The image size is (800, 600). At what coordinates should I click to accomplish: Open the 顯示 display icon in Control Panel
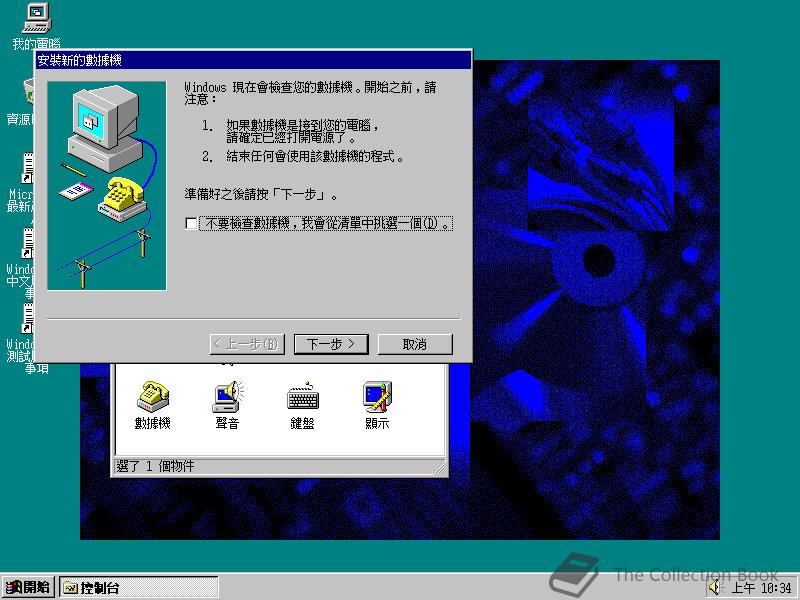tap(378, 405)
